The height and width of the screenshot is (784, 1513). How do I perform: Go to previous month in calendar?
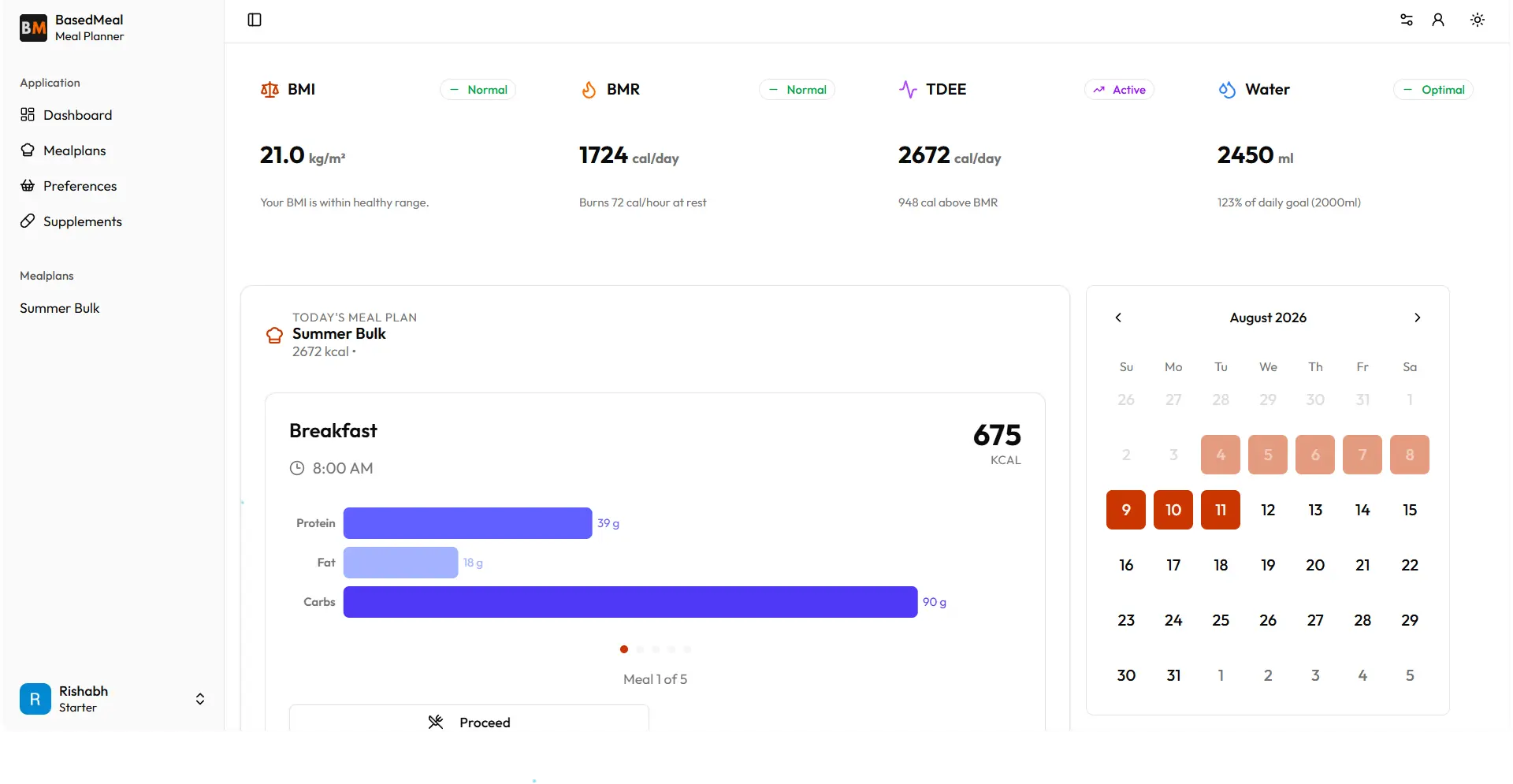click(1118, 318)
